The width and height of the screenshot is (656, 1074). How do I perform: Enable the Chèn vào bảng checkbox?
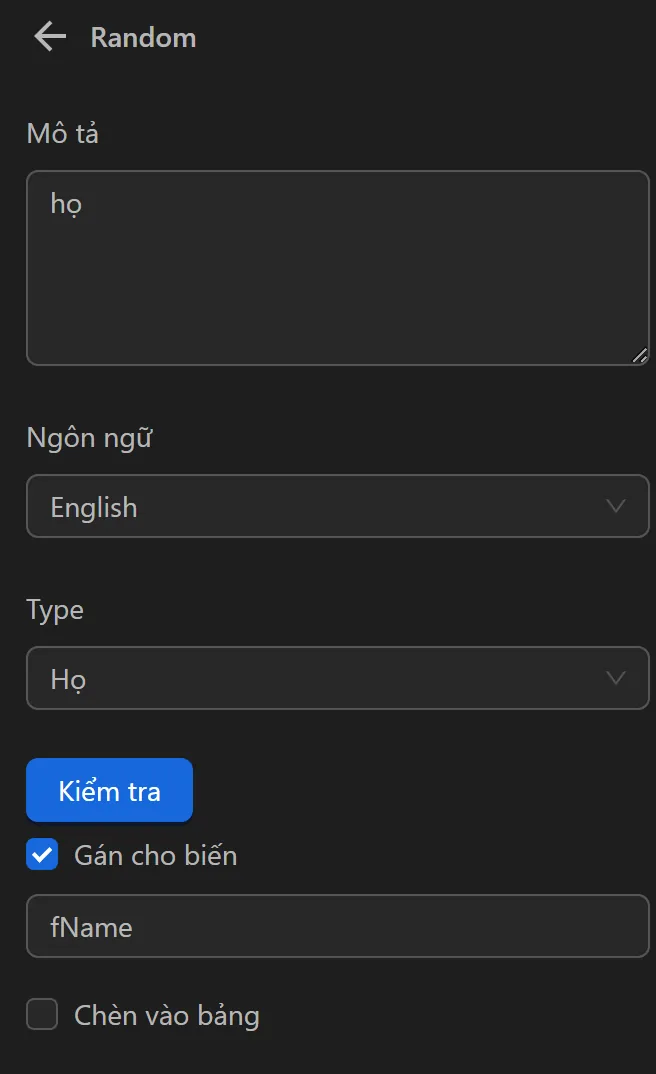[x=42, y=1014]
